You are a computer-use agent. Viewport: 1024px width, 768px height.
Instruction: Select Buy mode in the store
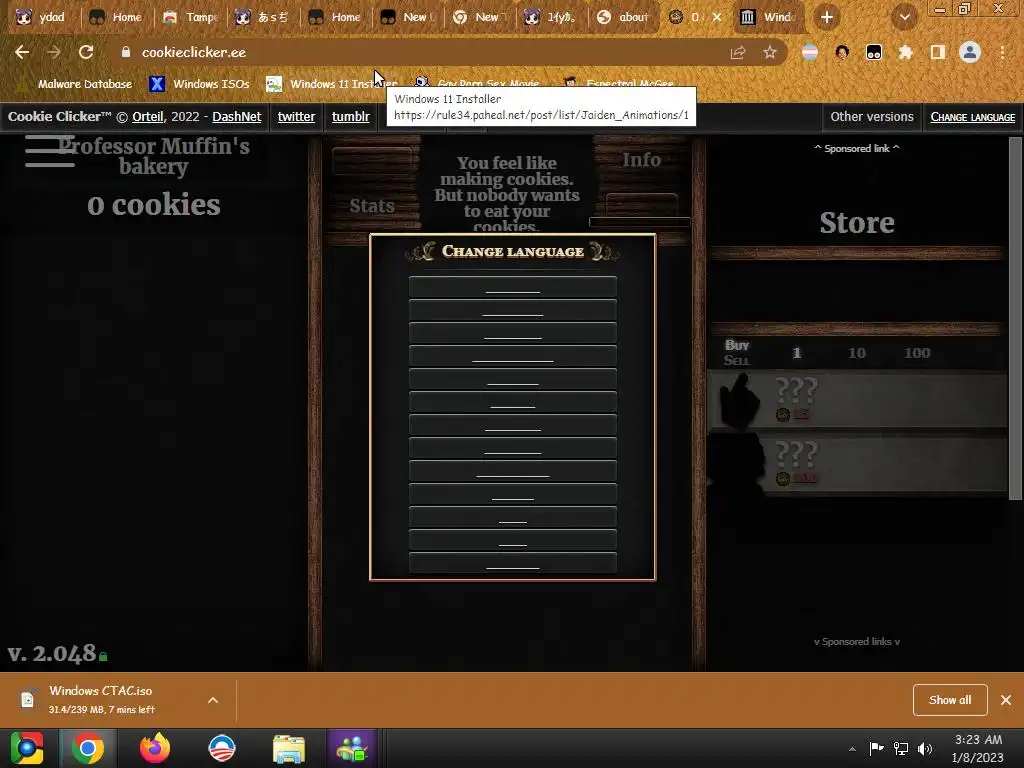click(737, 345)
